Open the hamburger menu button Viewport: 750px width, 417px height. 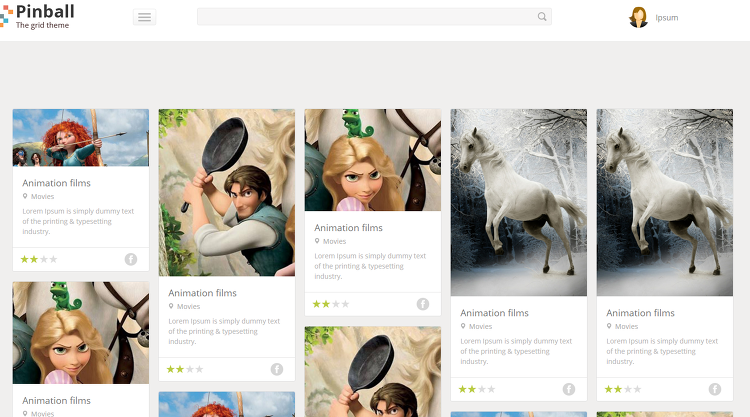click(144, 17)
